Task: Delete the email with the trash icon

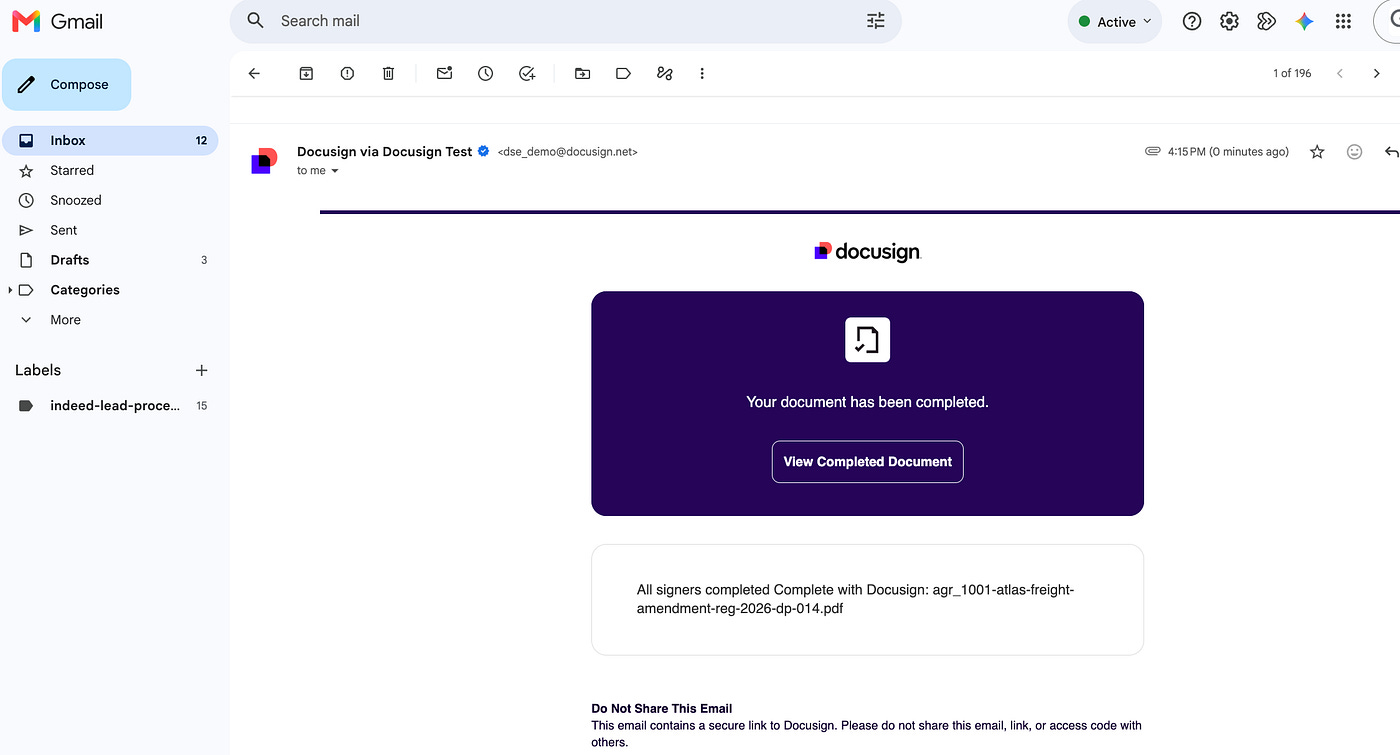Action: 389,73
